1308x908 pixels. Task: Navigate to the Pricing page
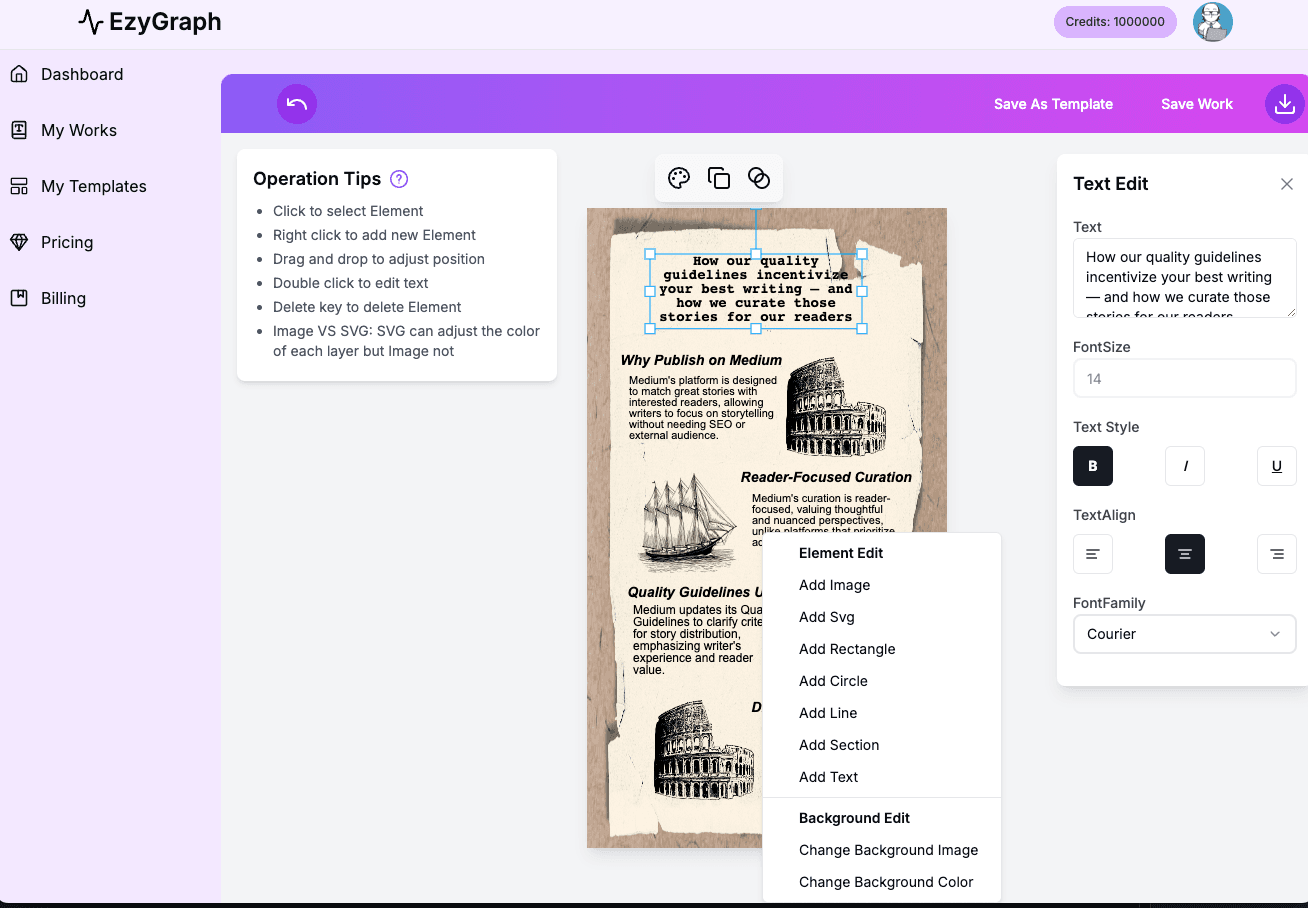click(x=67, y=242)
